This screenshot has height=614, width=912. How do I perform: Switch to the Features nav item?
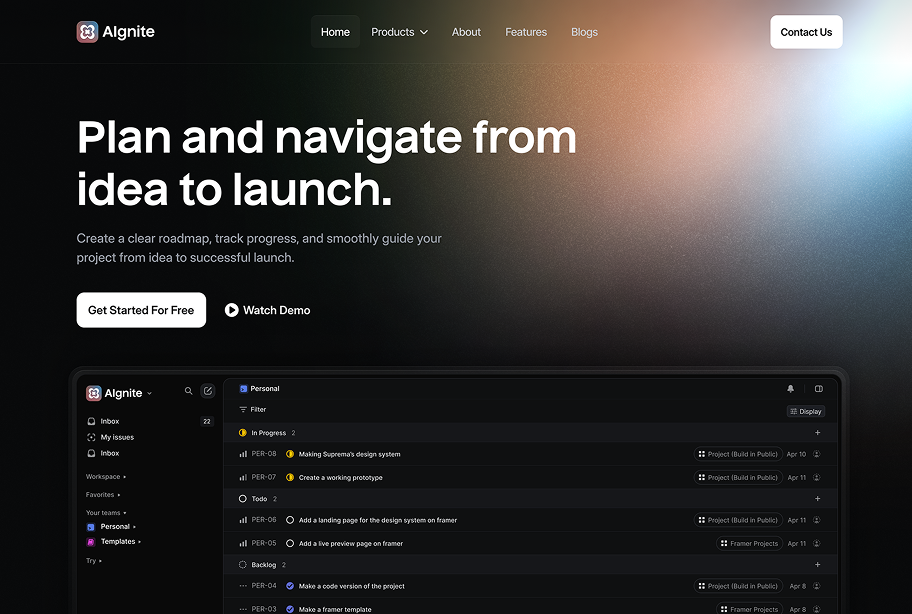(x=526, y=31)
